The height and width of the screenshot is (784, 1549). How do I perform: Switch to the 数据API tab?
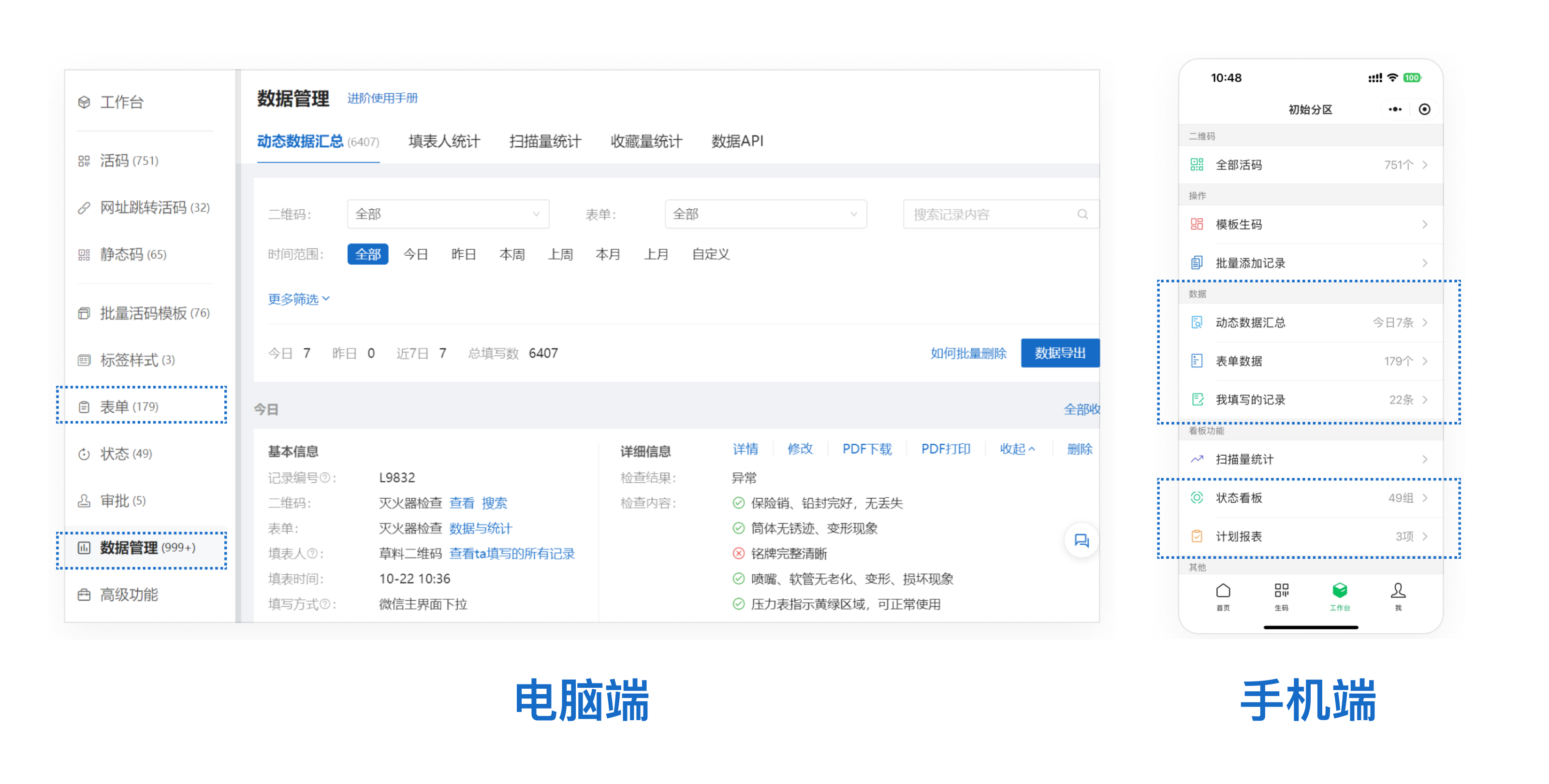(737, 141)
